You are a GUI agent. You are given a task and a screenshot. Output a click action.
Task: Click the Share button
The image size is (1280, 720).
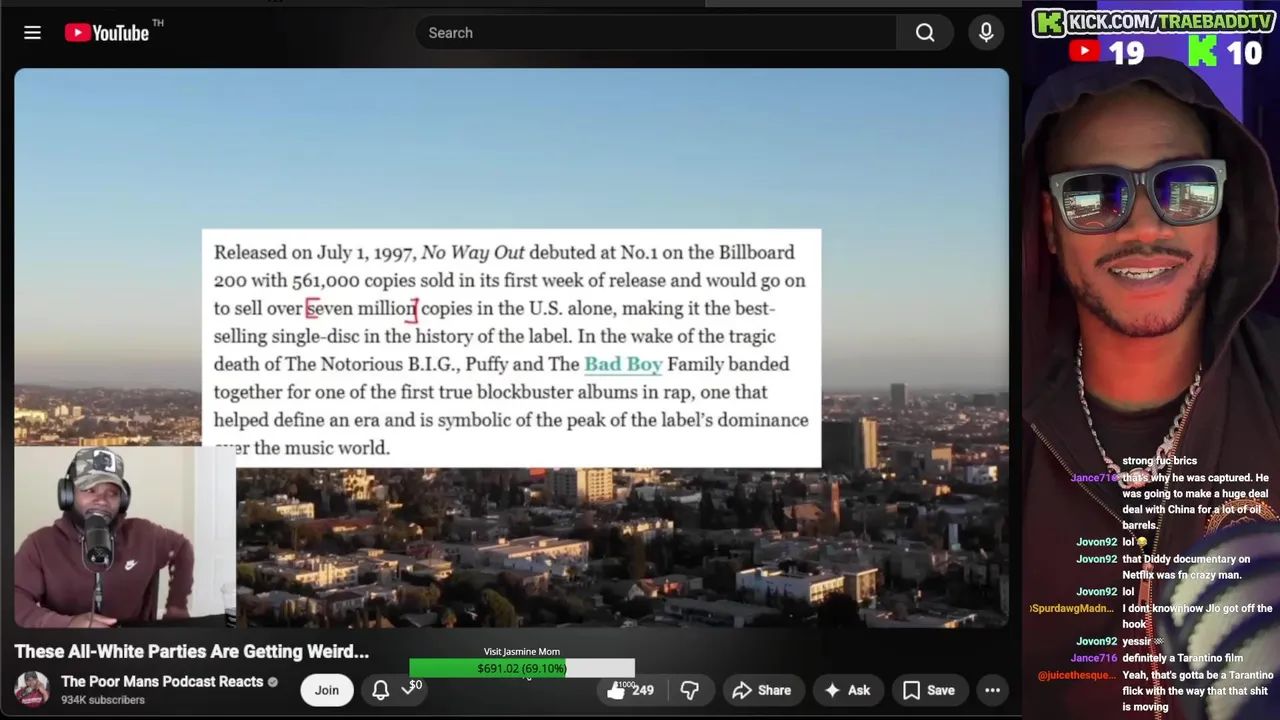click(762, 690)
